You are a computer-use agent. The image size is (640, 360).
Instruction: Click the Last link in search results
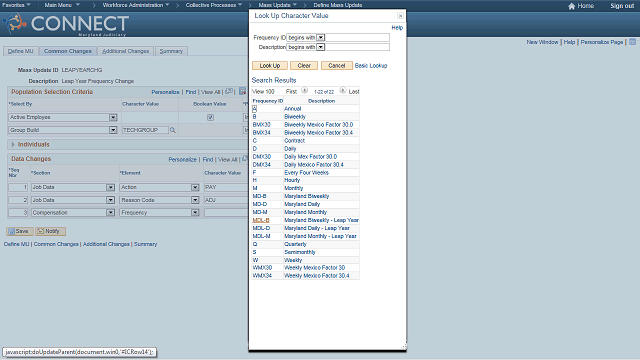354,91
